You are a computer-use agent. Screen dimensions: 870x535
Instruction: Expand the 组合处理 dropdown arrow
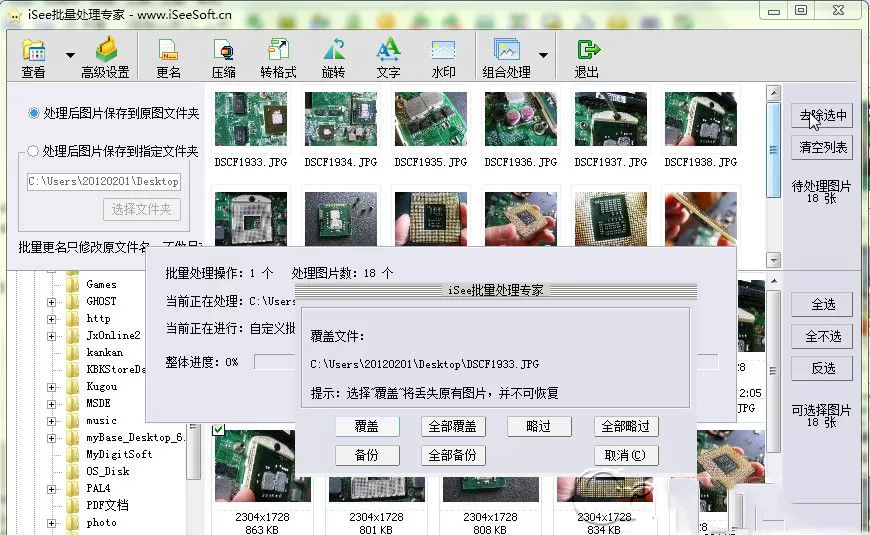tap(544, 55)
